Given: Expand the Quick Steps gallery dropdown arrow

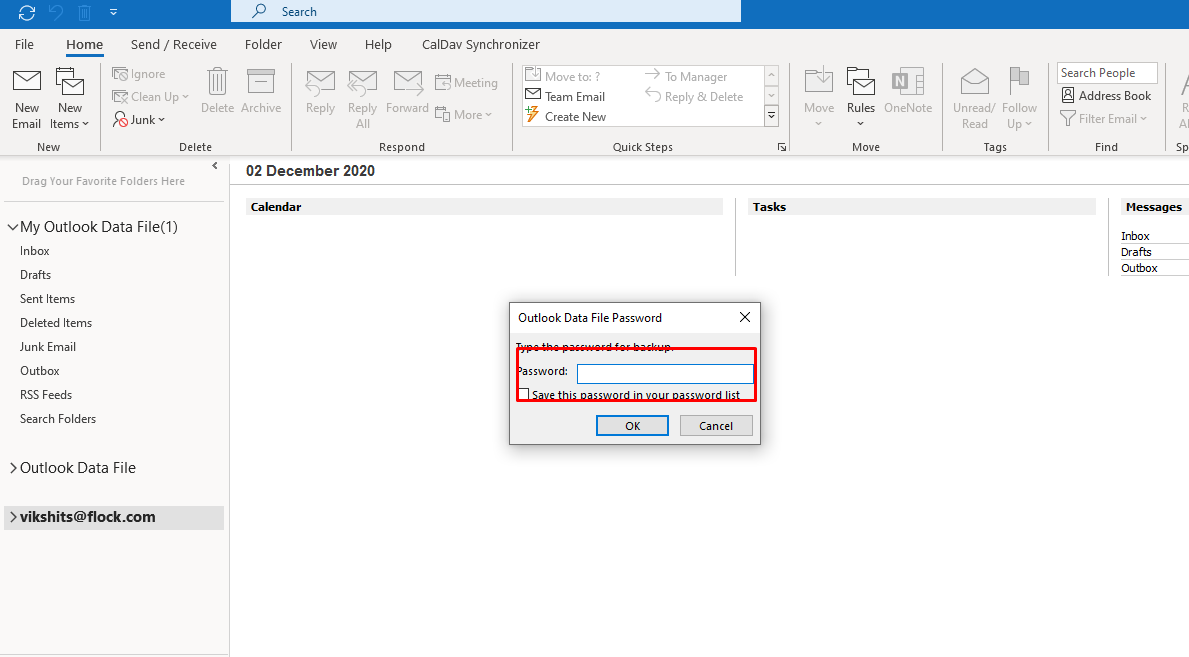Looking at the screenshot, I should click(x=771, y=115).
